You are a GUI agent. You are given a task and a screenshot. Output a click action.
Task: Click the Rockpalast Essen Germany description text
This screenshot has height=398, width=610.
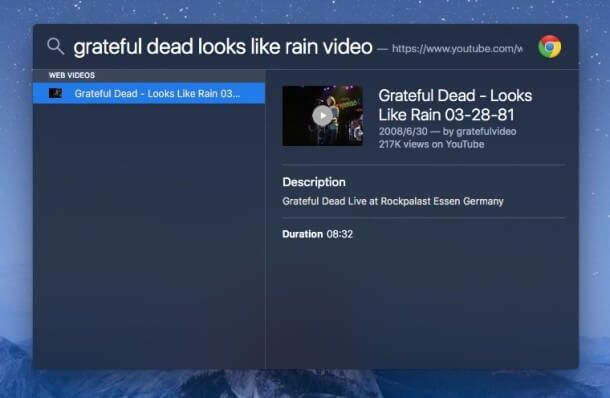(x=393, y=201)
